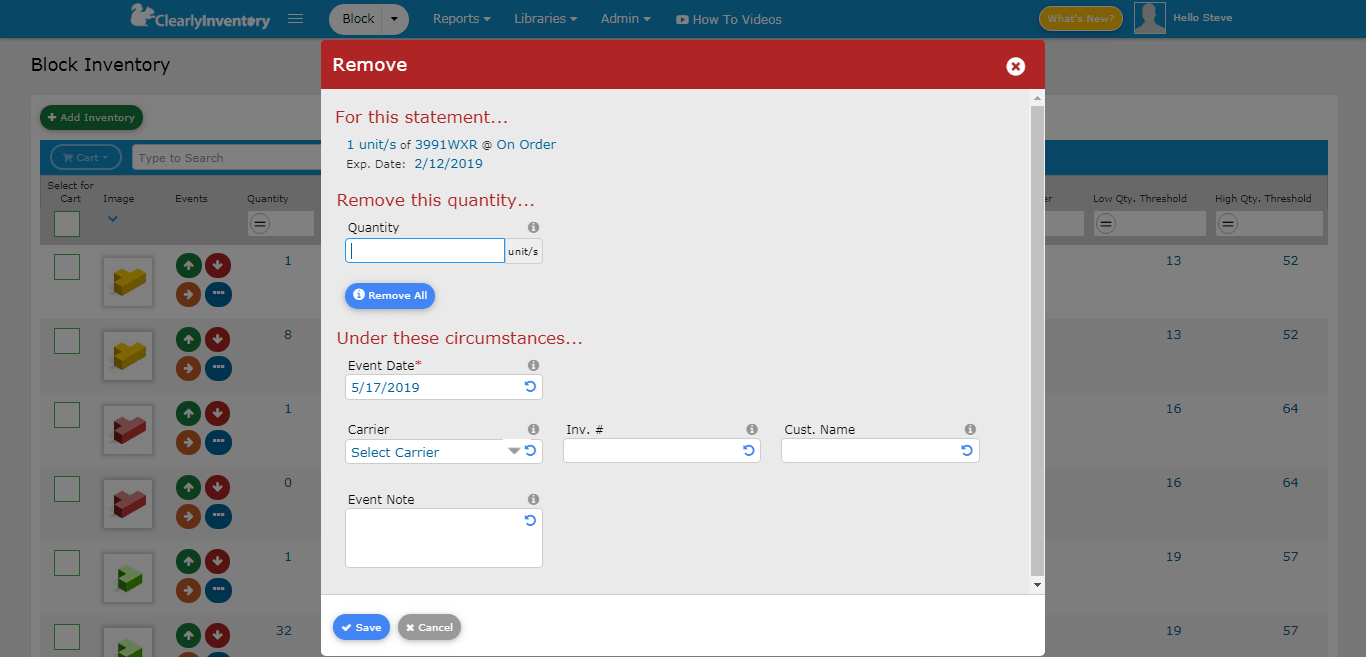Check the quantity 0 row checkbox
1366x657 pixels.
click(67, 489)
